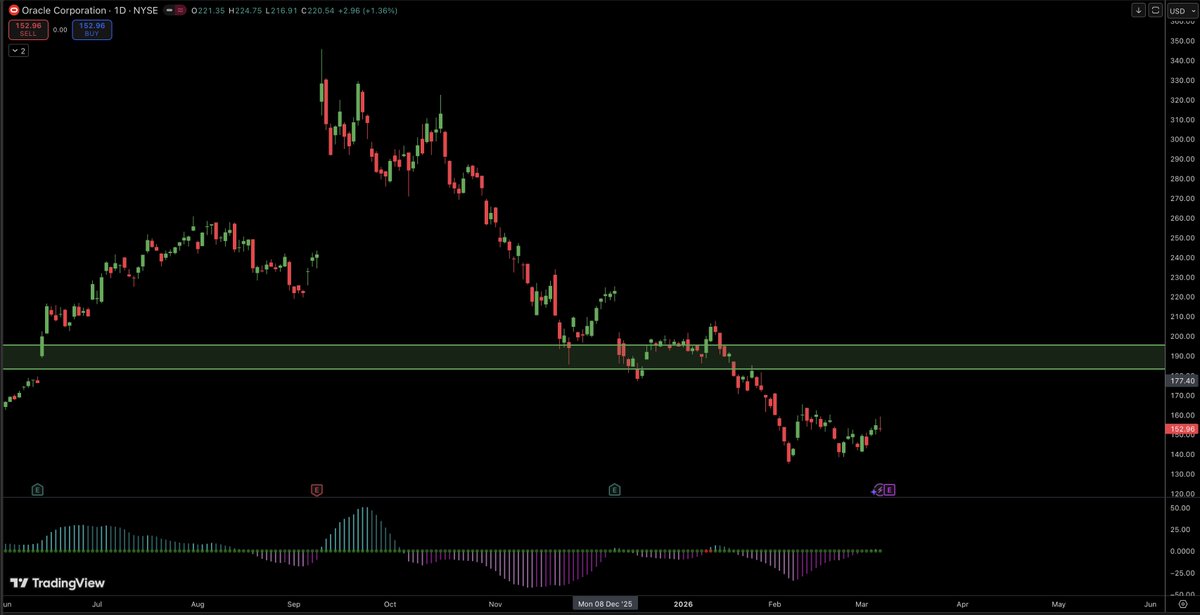
Task: Toggle the market status switch next to NYSE
Action: pos(174,10)
